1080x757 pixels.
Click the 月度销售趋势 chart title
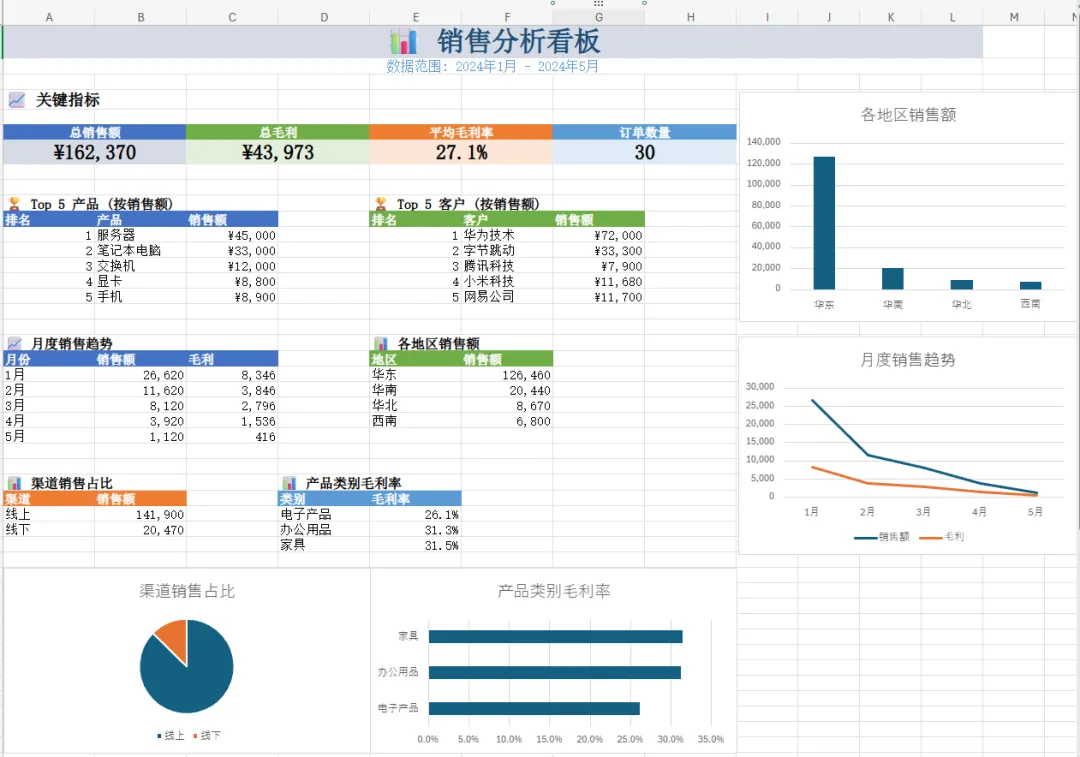click(x=908, y=360)
